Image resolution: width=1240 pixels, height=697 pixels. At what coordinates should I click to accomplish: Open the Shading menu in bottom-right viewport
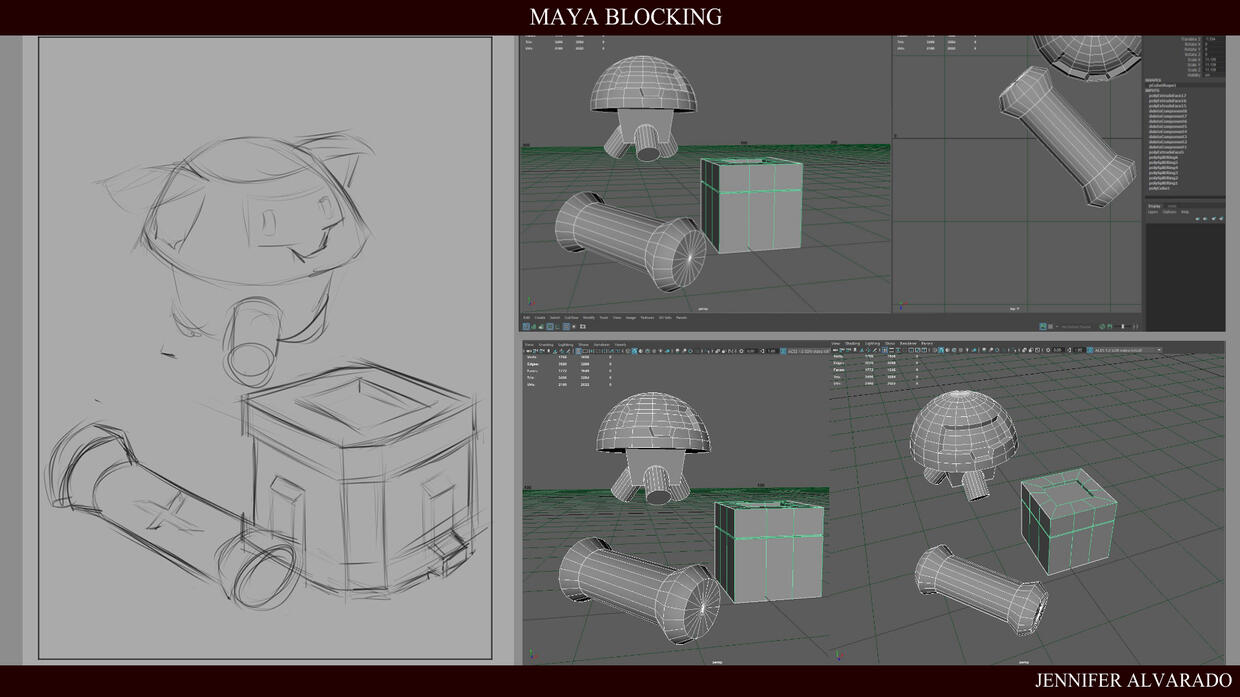(x=852, y=343)
